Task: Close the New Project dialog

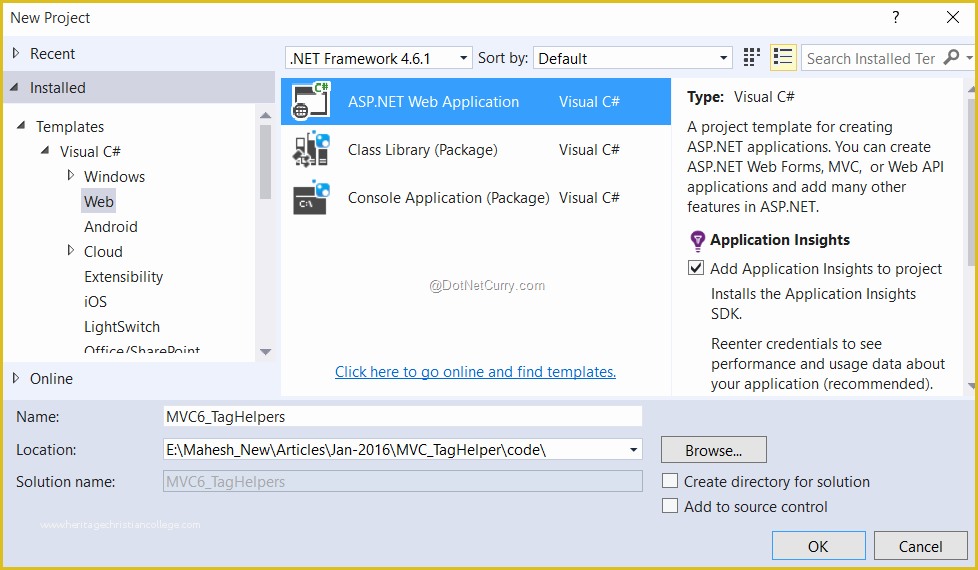Action: (952, 17)
